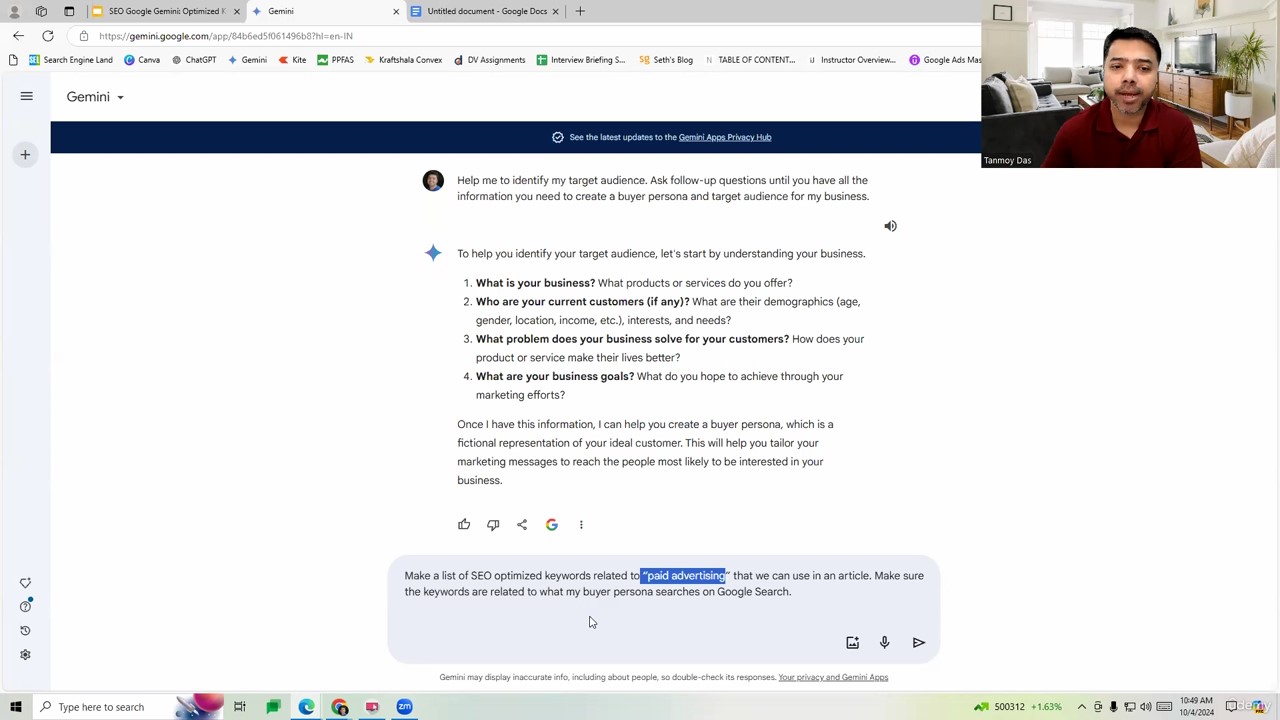Give the response a thumbs up
Screen dimensions: 1280x720
[464, 525]
